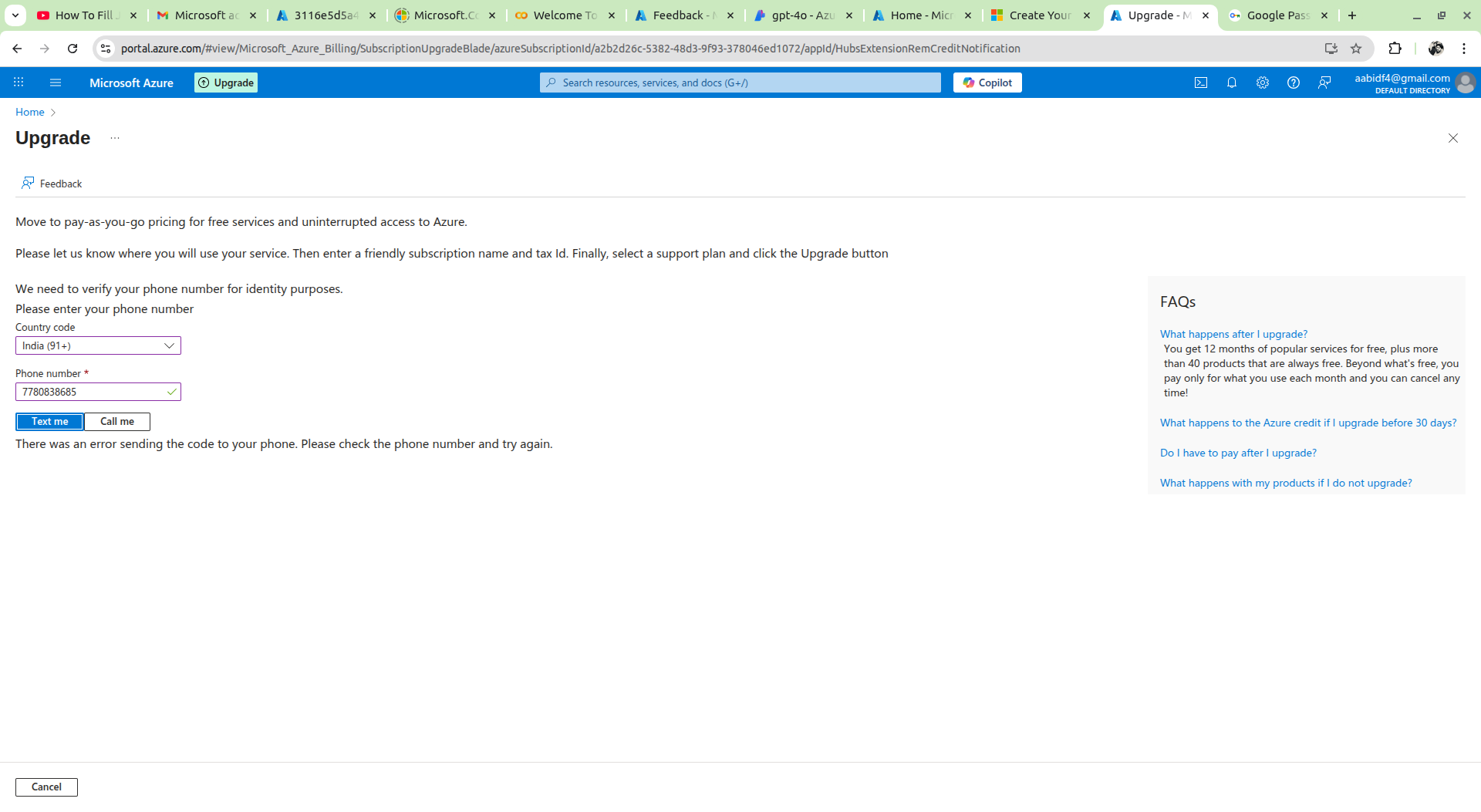Open the Chrome three-dot menu
Viewport: 1481px width, 812px height.
click(x=1464, y=49)
